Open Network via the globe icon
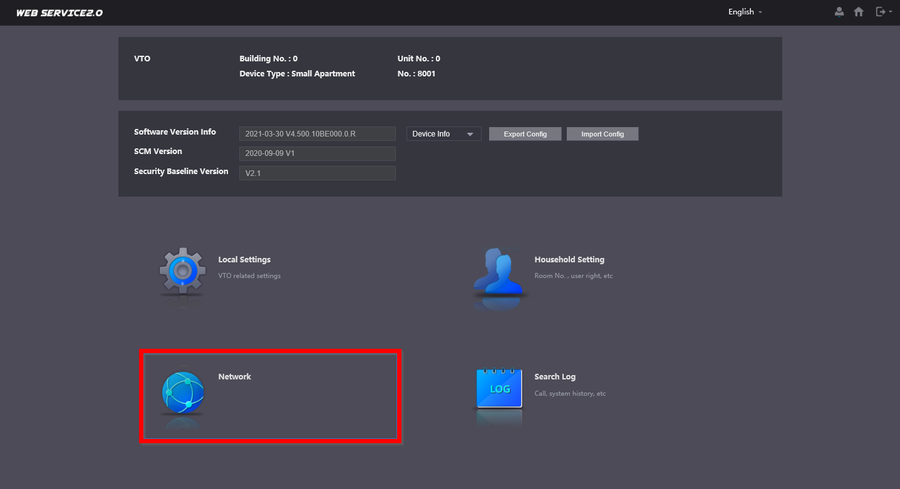 pos(183,391)
